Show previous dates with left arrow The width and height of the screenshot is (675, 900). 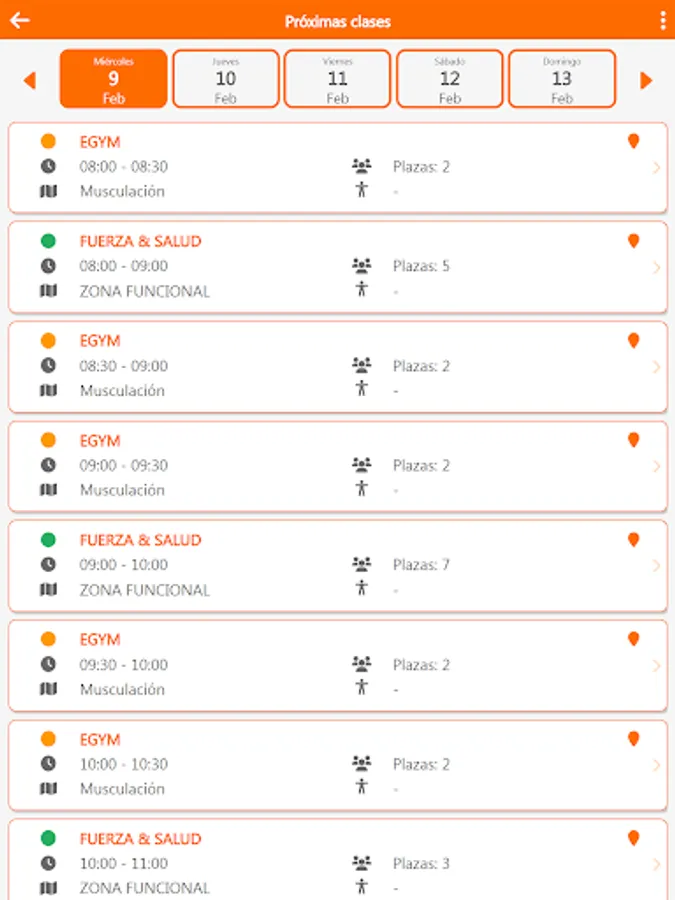(30, 80)
